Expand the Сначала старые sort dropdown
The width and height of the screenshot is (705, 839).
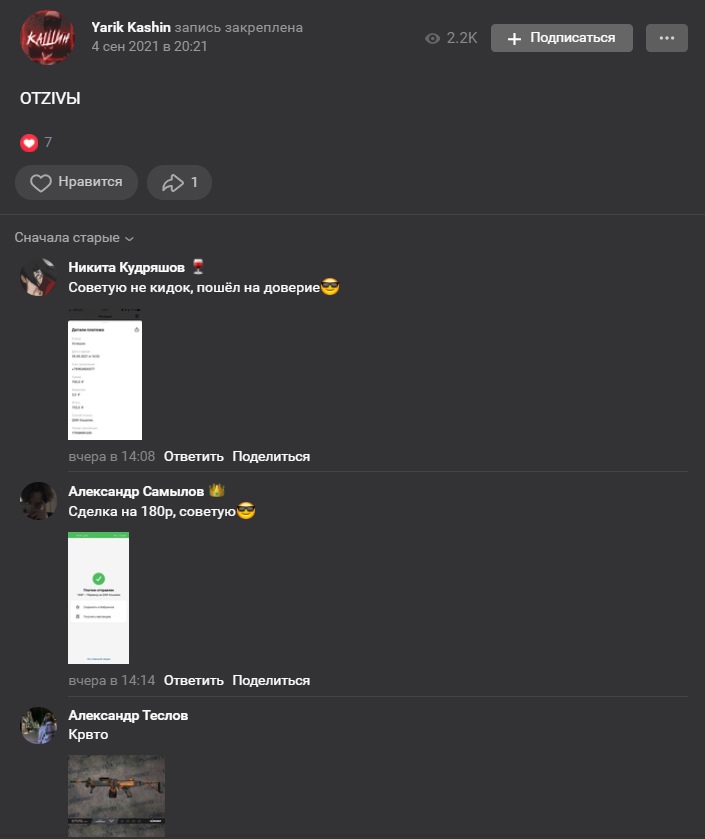coord(74,238)
